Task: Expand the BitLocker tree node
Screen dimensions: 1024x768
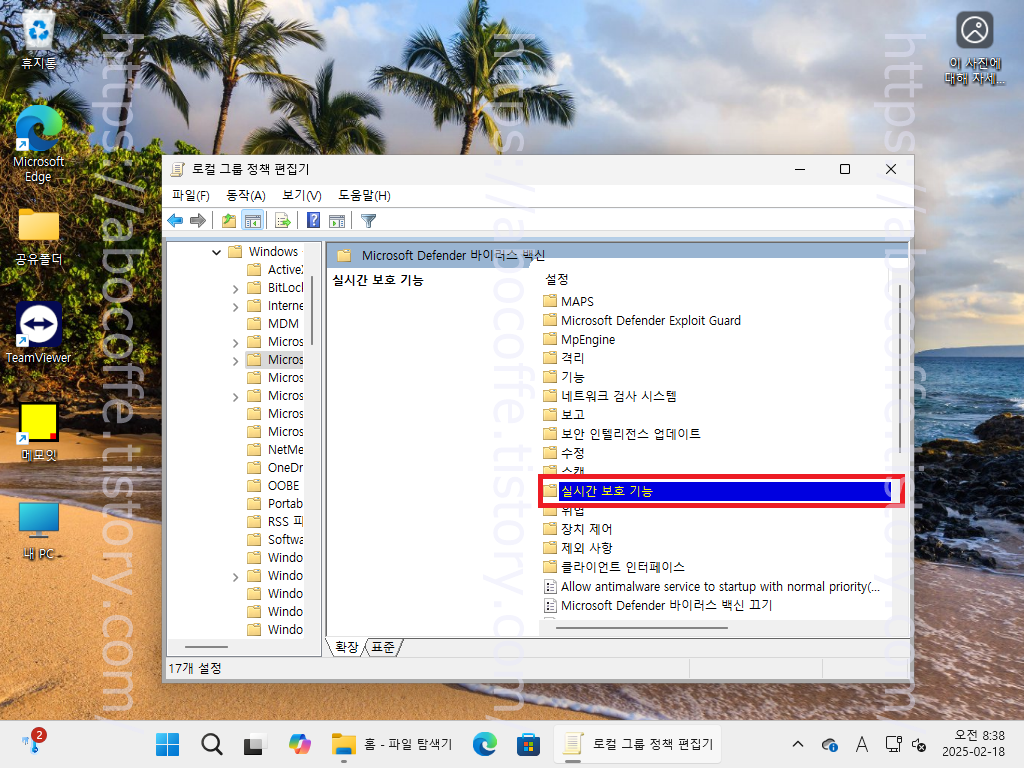Action: pos(235,288)
